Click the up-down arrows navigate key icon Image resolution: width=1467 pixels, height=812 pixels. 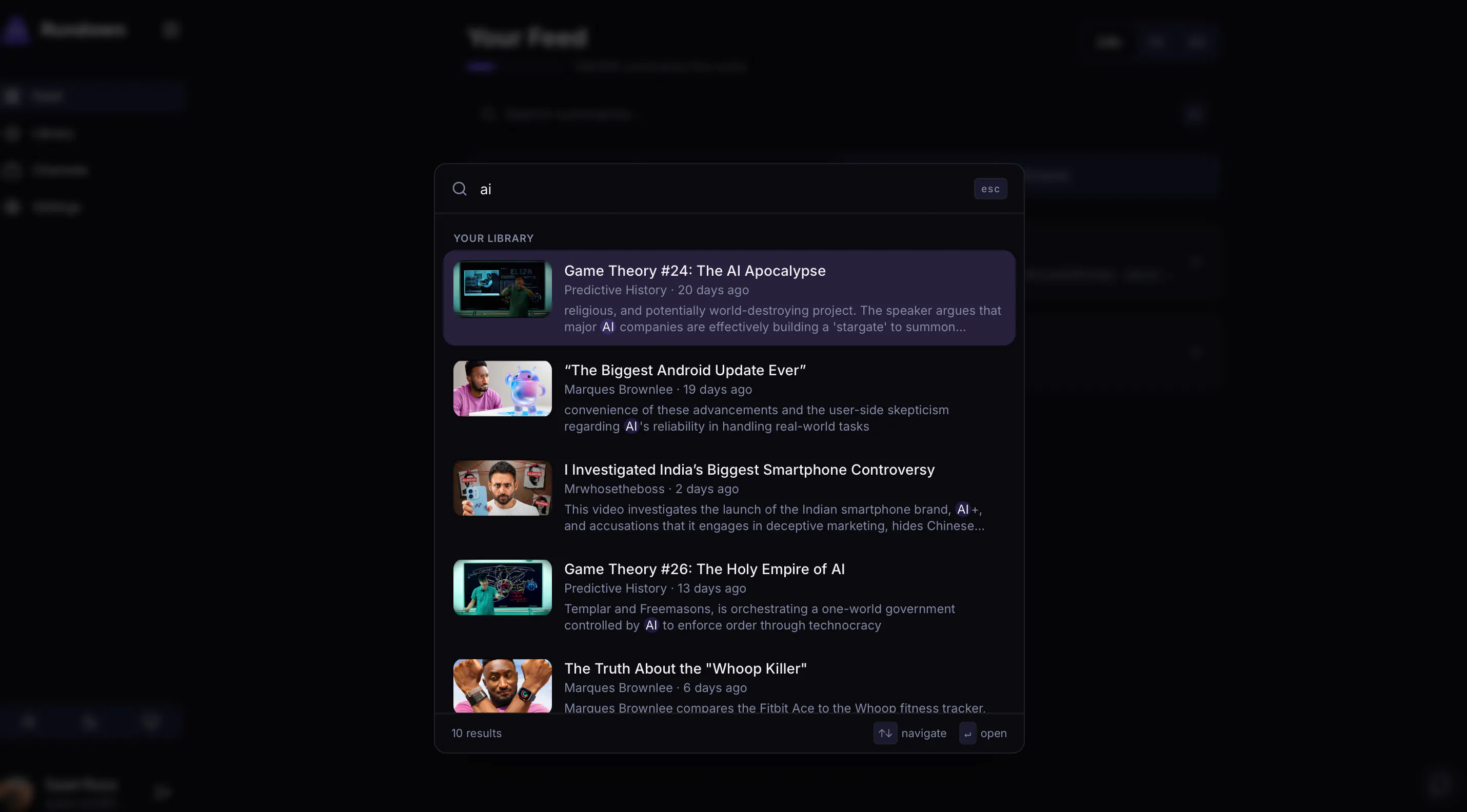click(885, 733)
